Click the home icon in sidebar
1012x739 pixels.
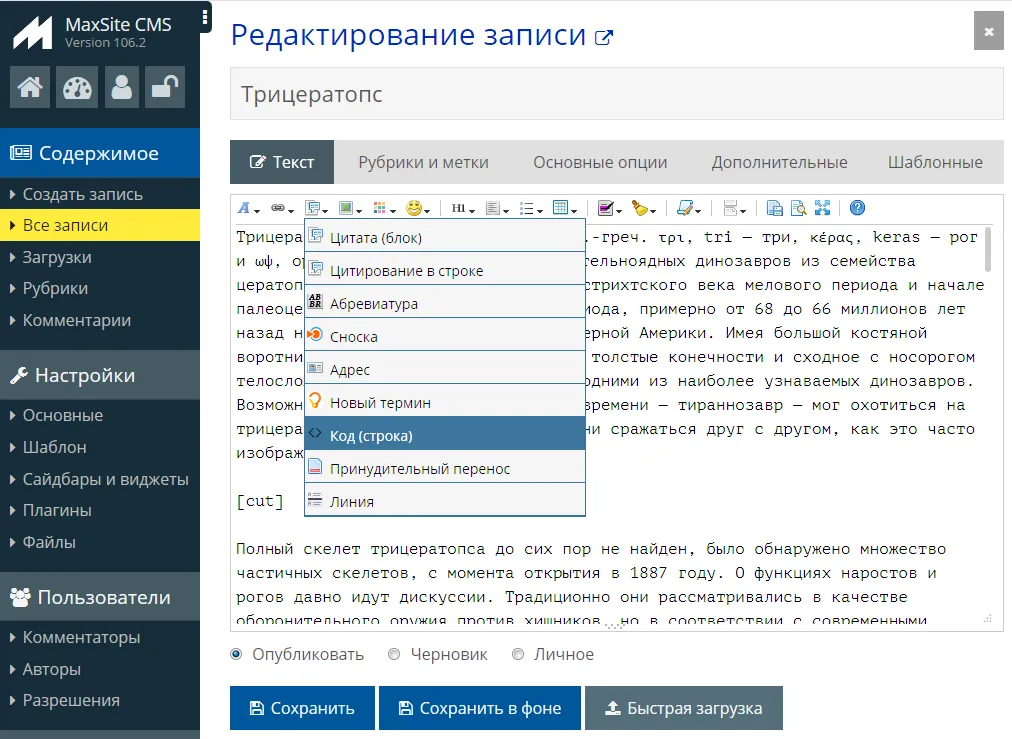coord(30,88)
